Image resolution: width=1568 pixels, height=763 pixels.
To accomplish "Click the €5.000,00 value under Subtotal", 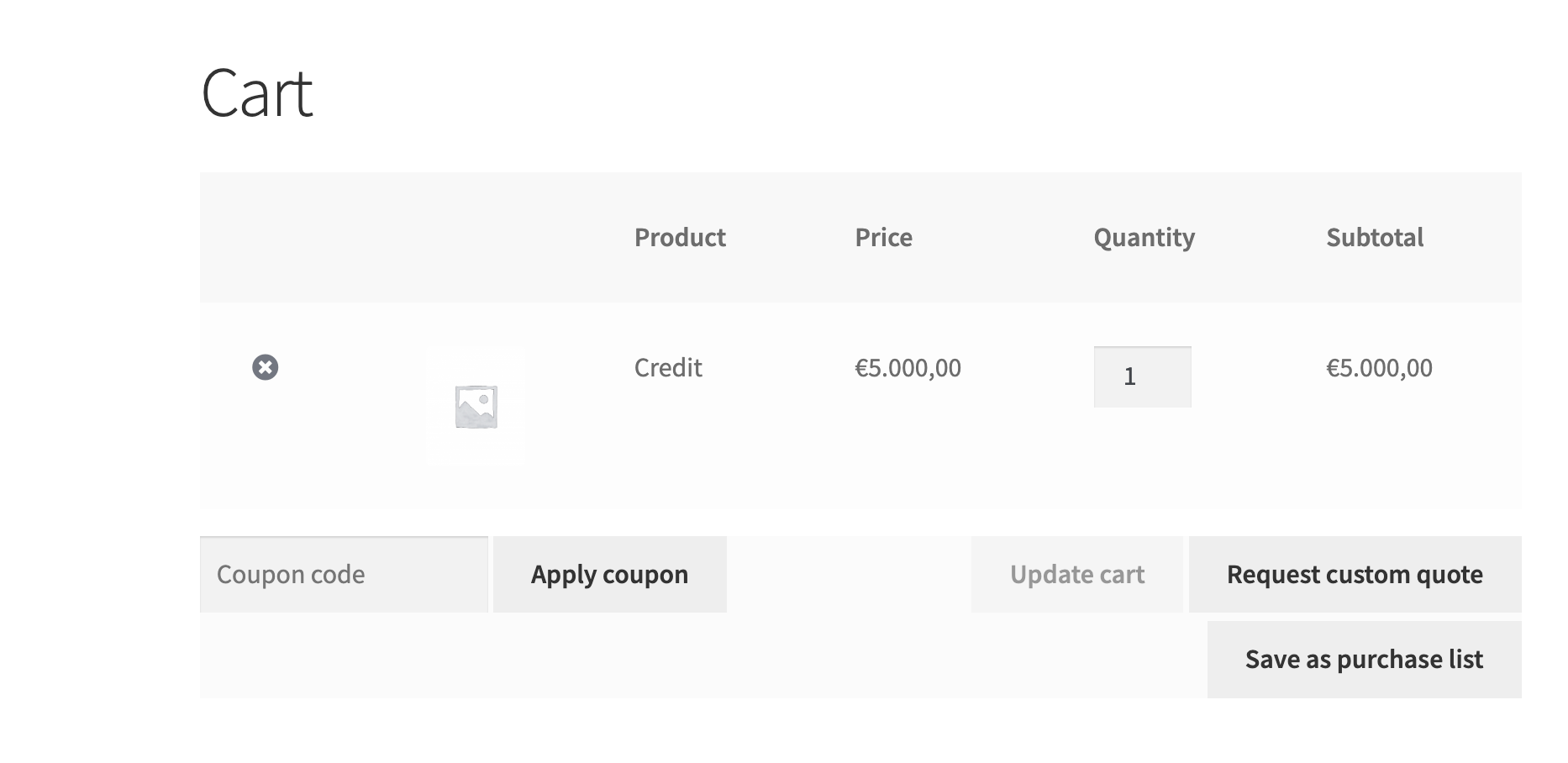I will point(1380,367).
